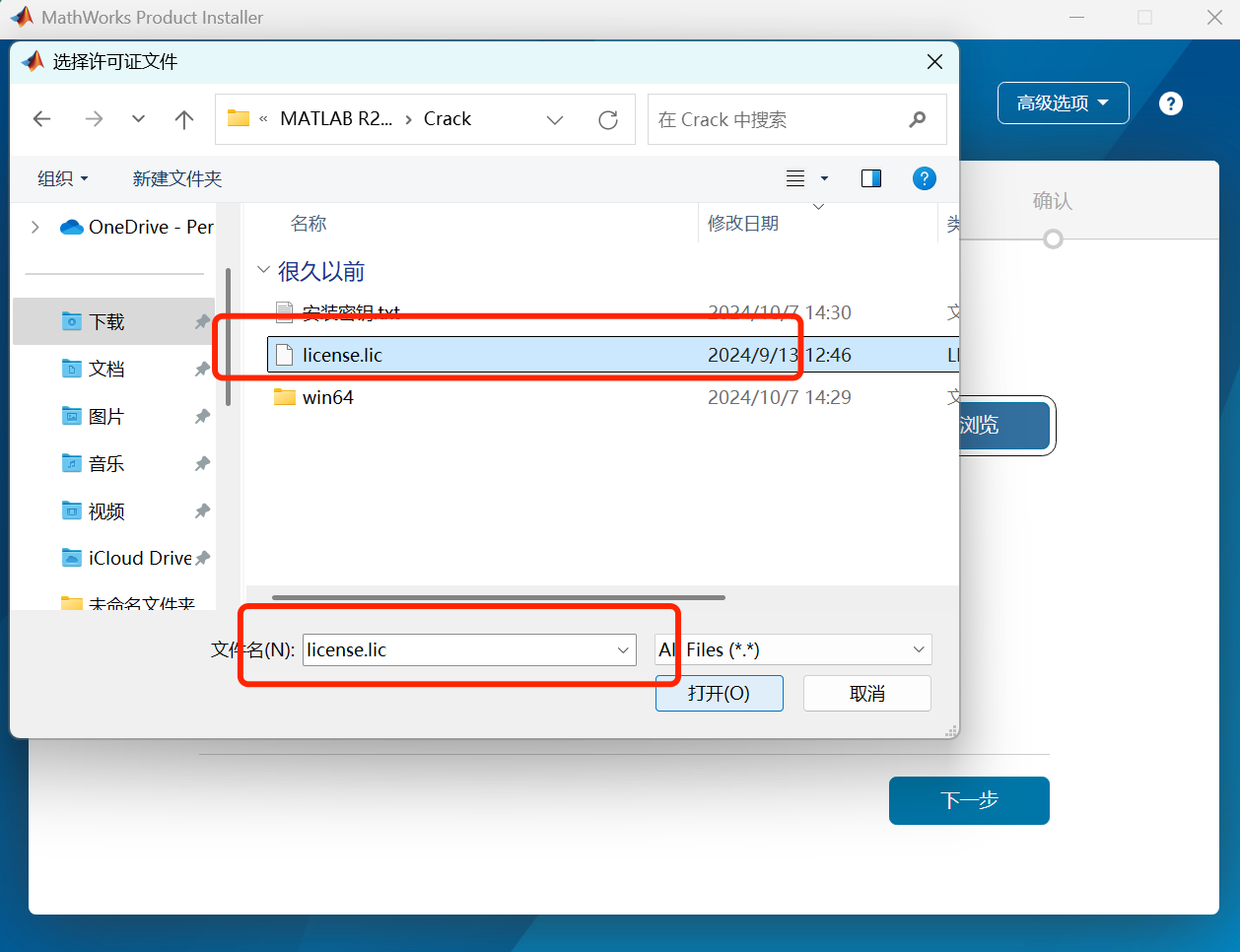Click the 确认 step in installer

tap(1052, 201)
